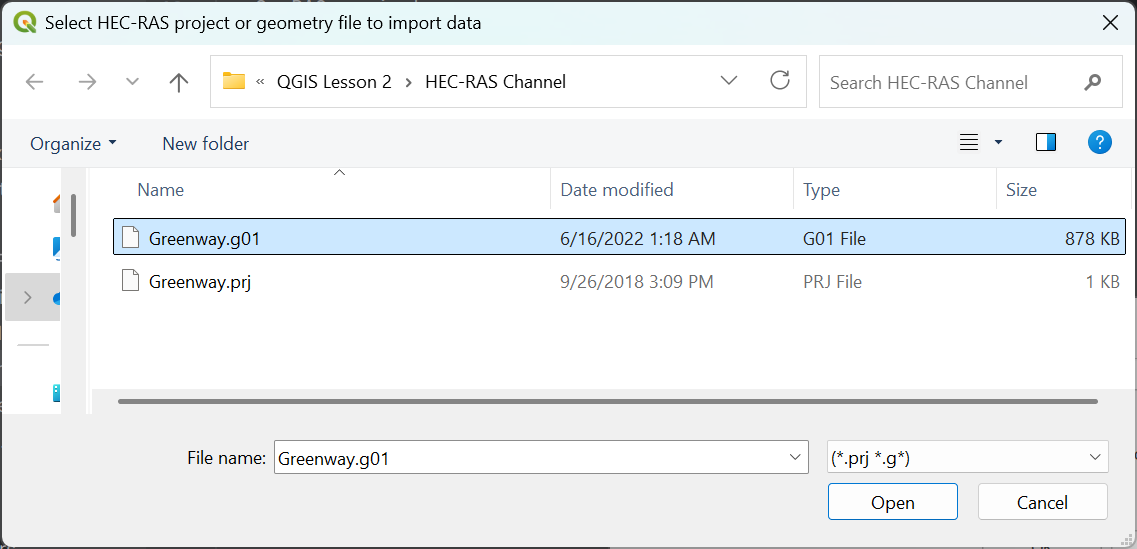Create a New folder

pos(205,144)
